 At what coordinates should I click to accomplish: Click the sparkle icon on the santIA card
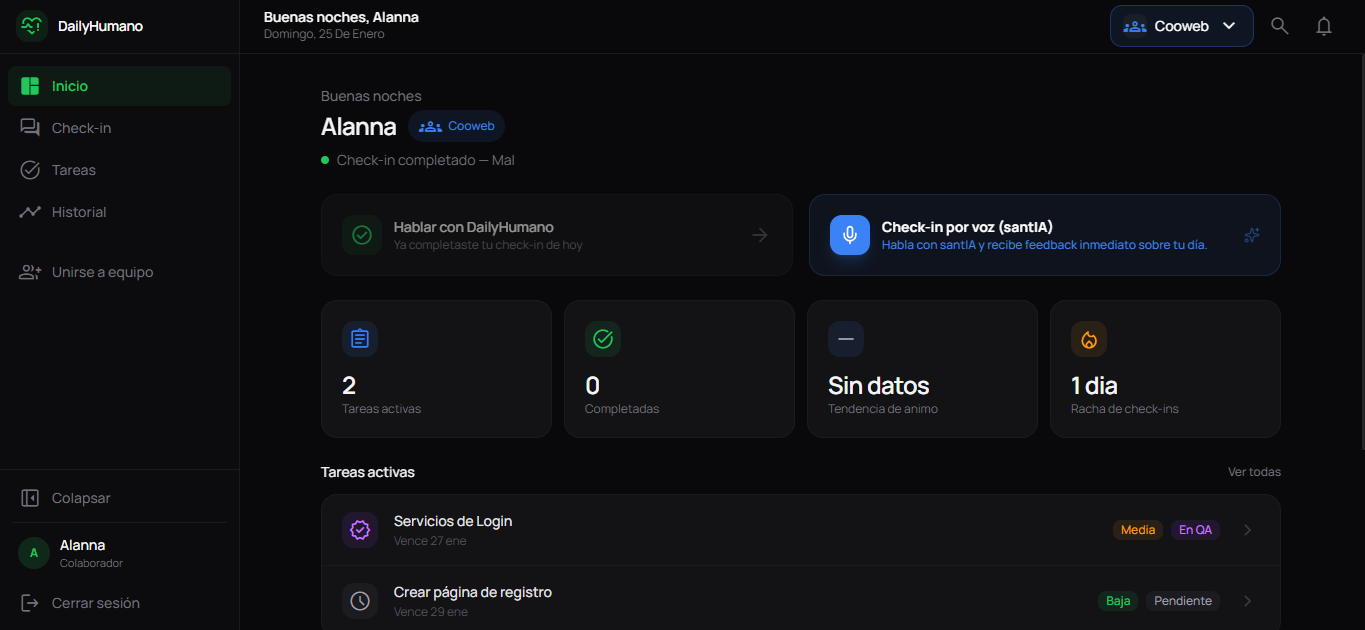click(1251, 235)
